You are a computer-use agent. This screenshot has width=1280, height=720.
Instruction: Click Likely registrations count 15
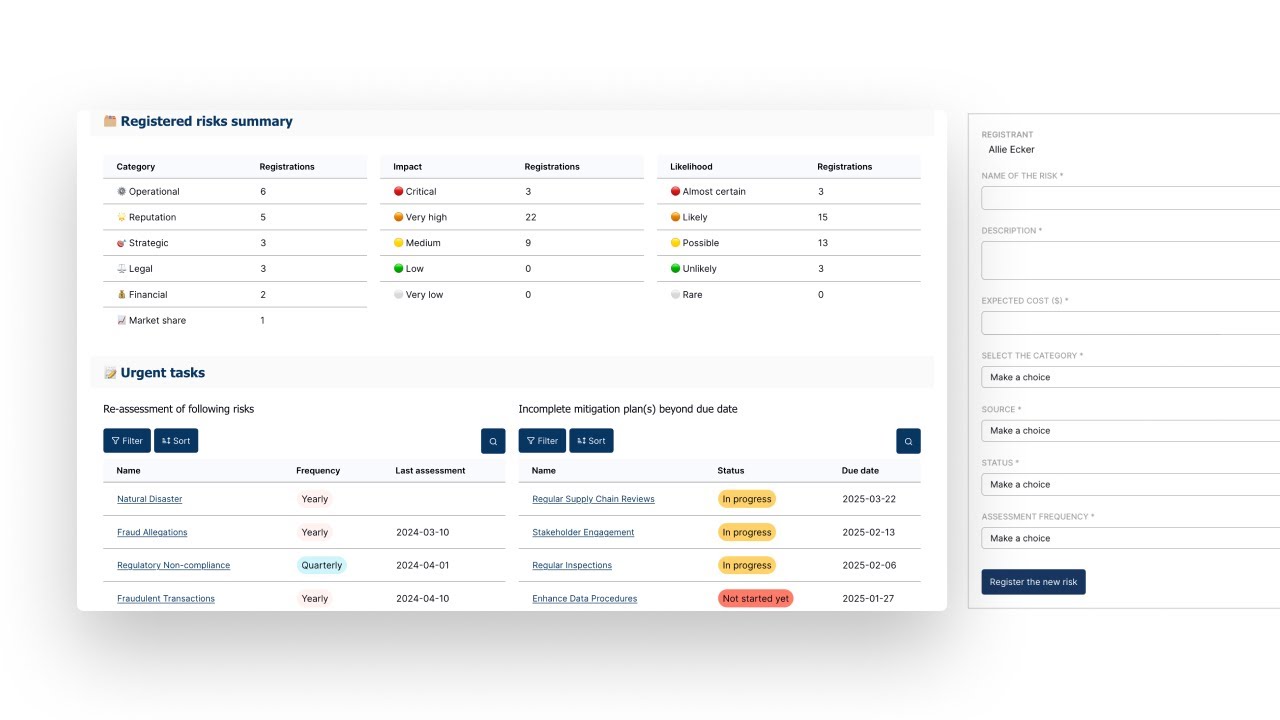tap(823, 217)
